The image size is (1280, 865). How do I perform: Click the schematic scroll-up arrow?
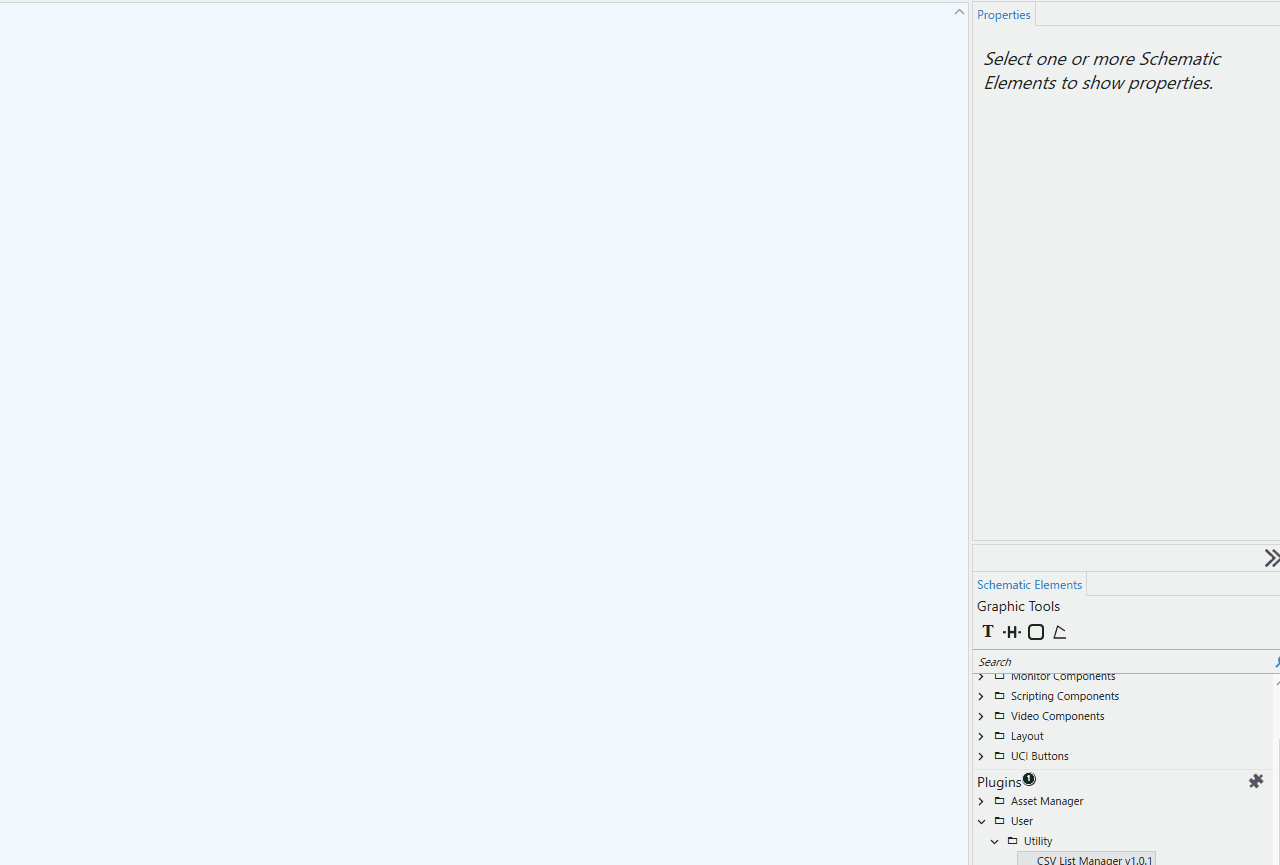point(959,12)
